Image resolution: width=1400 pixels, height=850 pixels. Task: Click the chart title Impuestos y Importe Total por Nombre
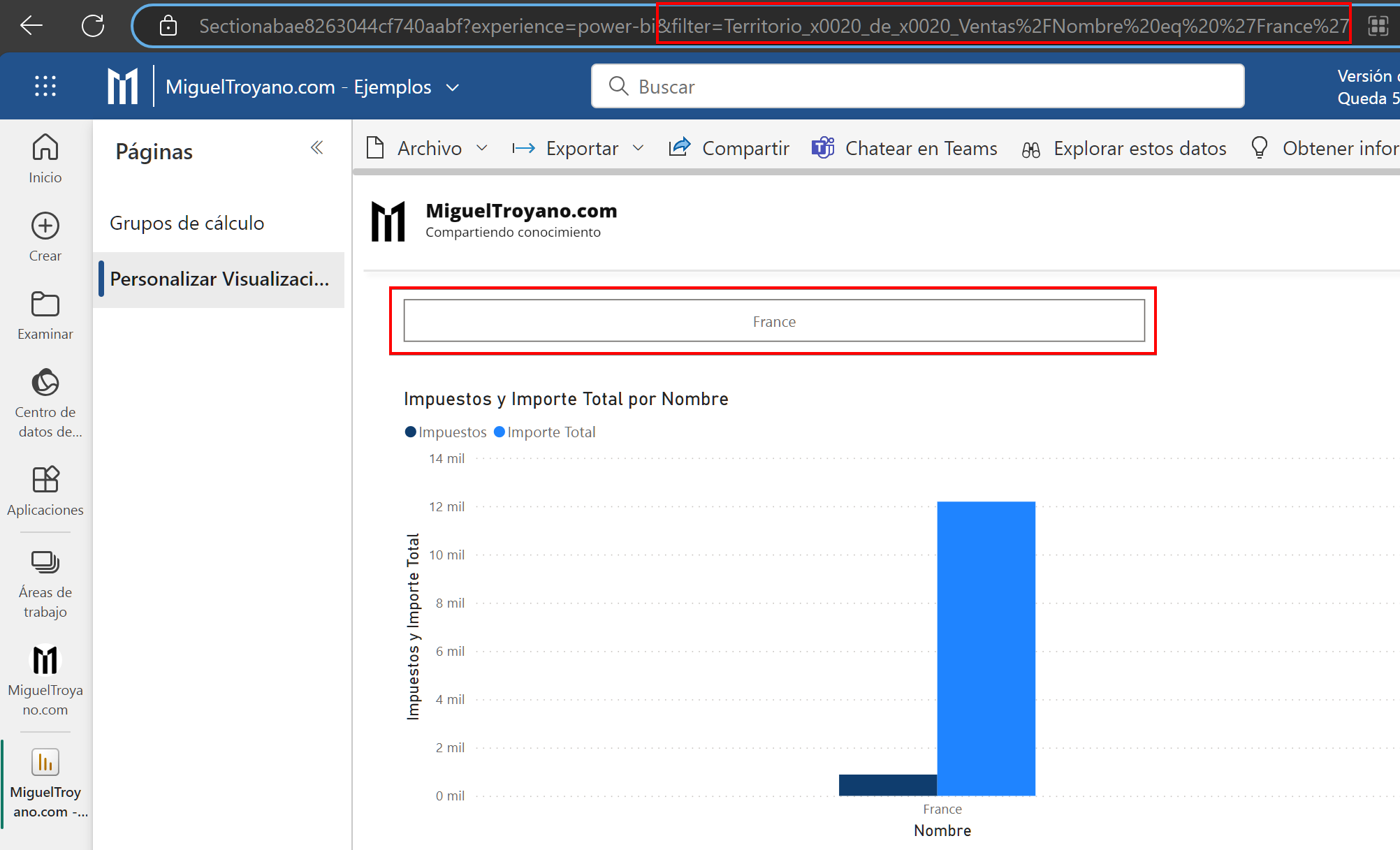click(566, 399)
